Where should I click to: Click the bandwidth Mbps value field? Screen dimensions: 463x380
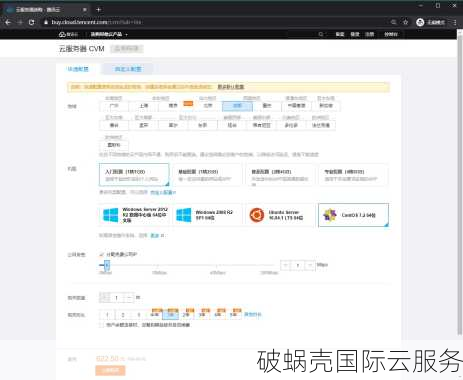(298, 265)
